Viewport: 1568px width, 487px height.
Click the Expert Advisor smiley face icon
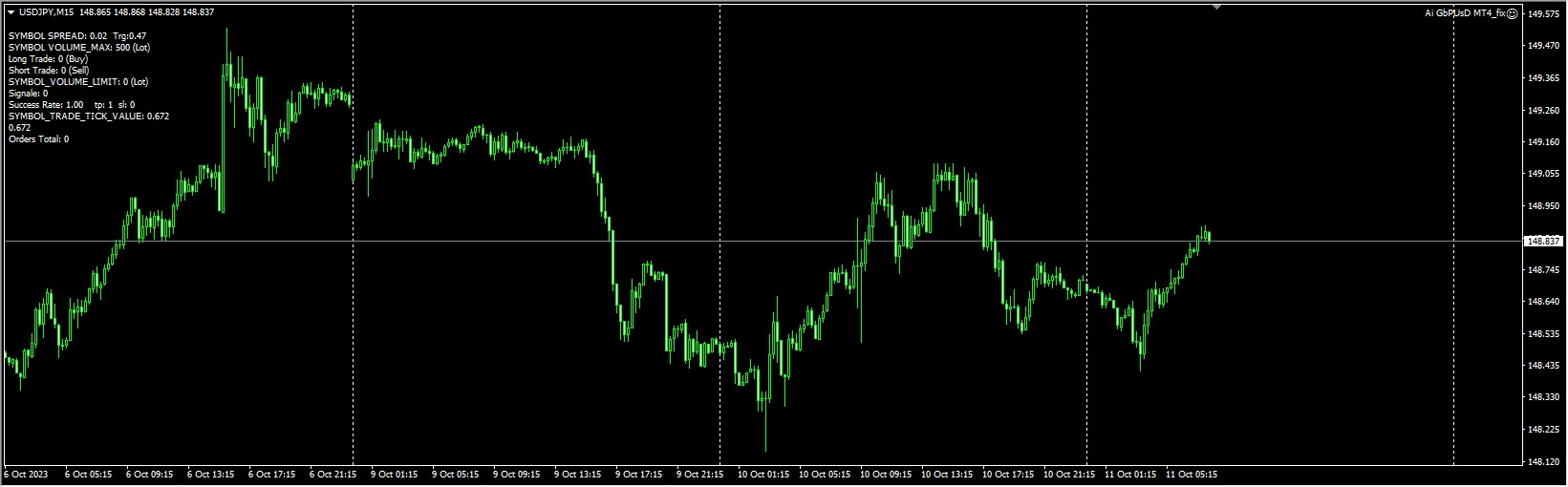pyautogui.click(x=1513, y=13)
